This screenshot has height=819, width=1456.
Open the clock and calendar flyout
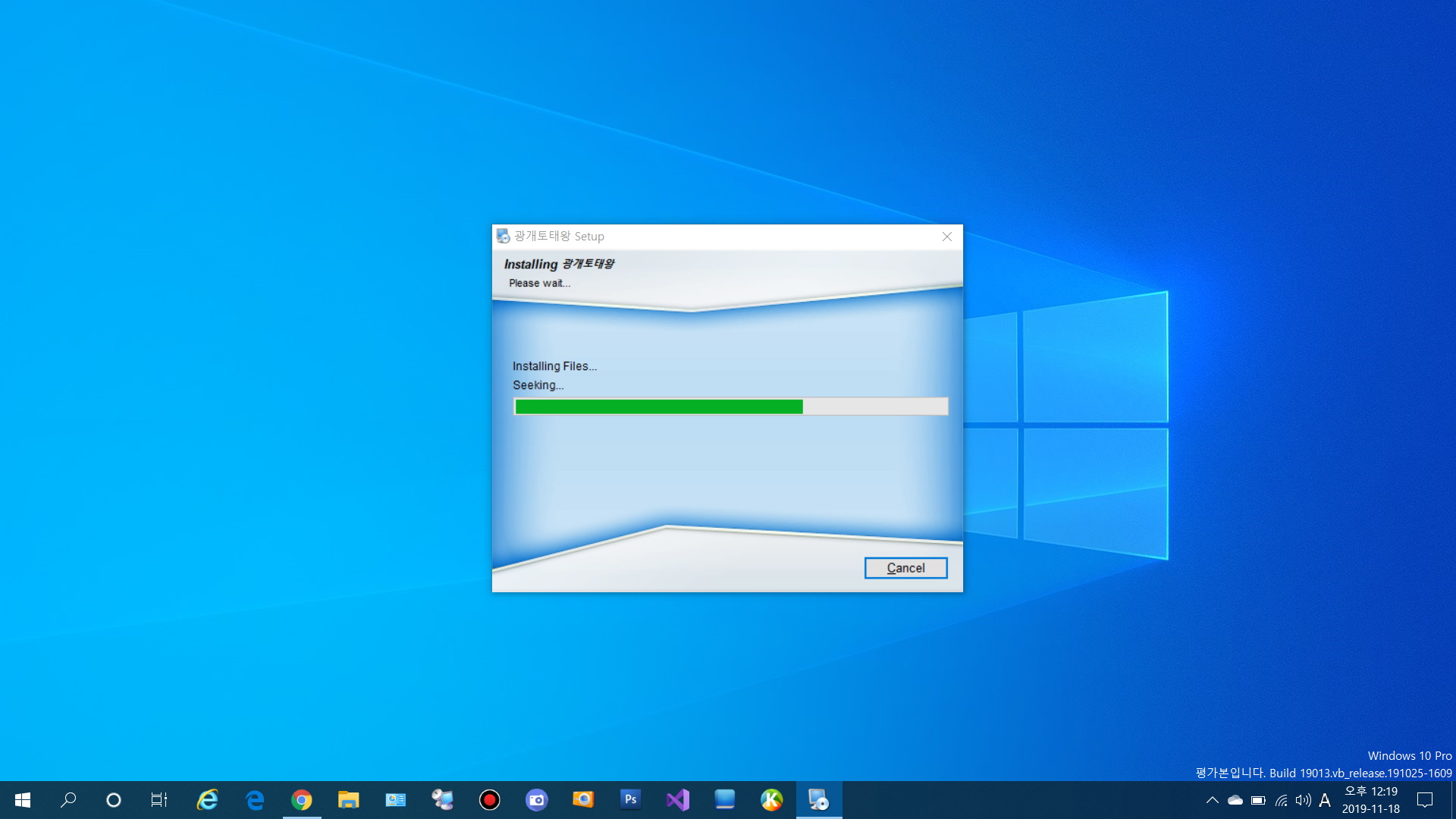point(1370,800)
